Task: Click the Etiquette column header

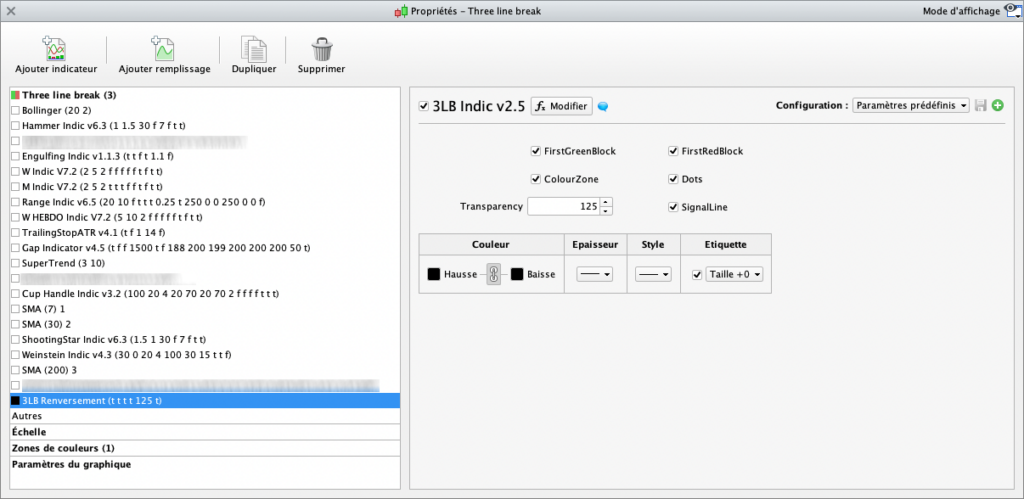Action: click(726, 245)
